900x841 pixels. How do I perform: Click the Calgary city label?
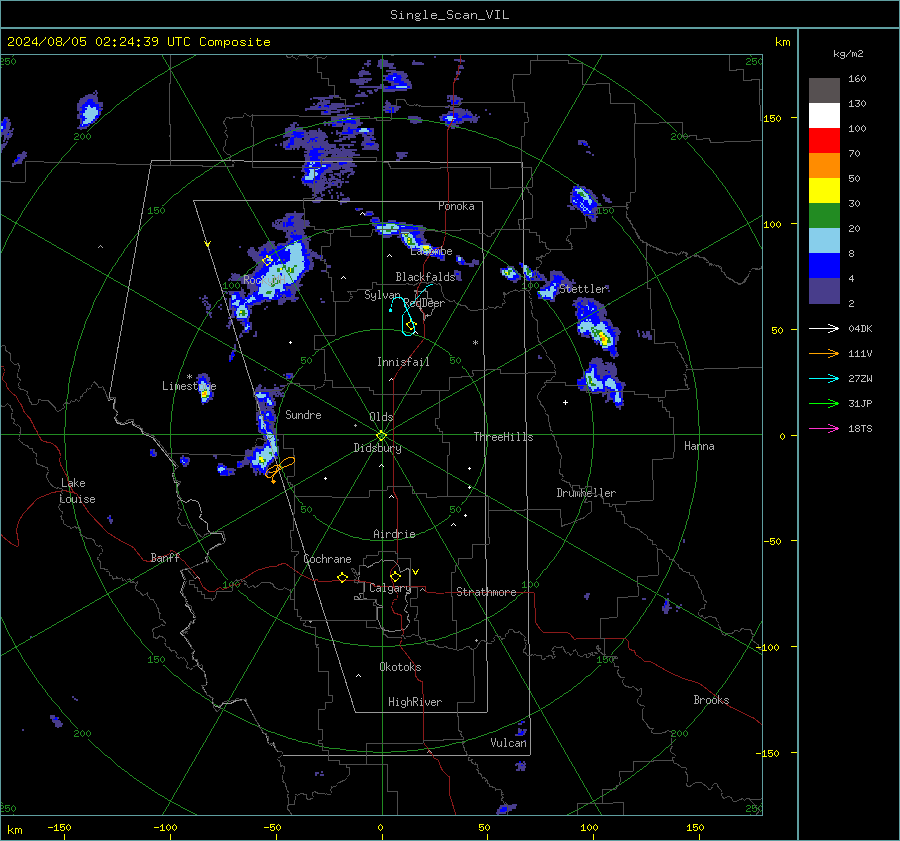(x=390, y=588)
